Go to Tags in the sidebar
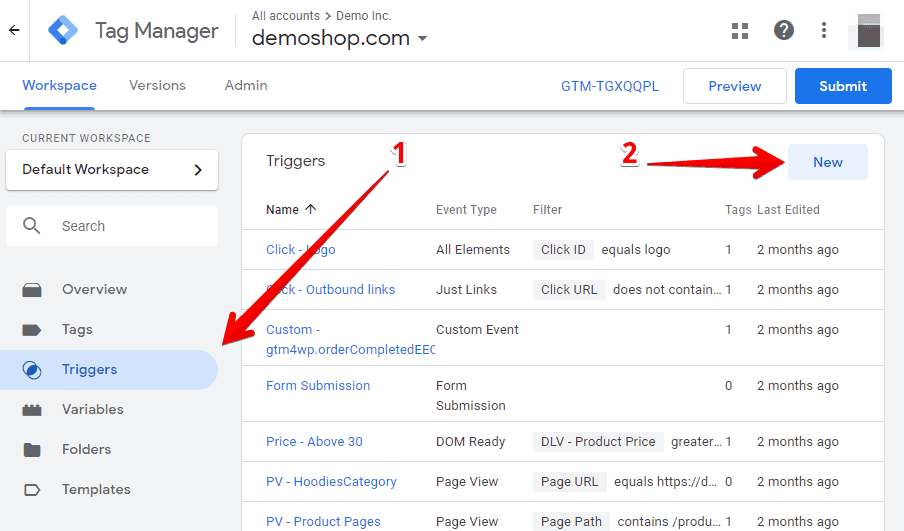The image size is (904, 531). (77, 330)
